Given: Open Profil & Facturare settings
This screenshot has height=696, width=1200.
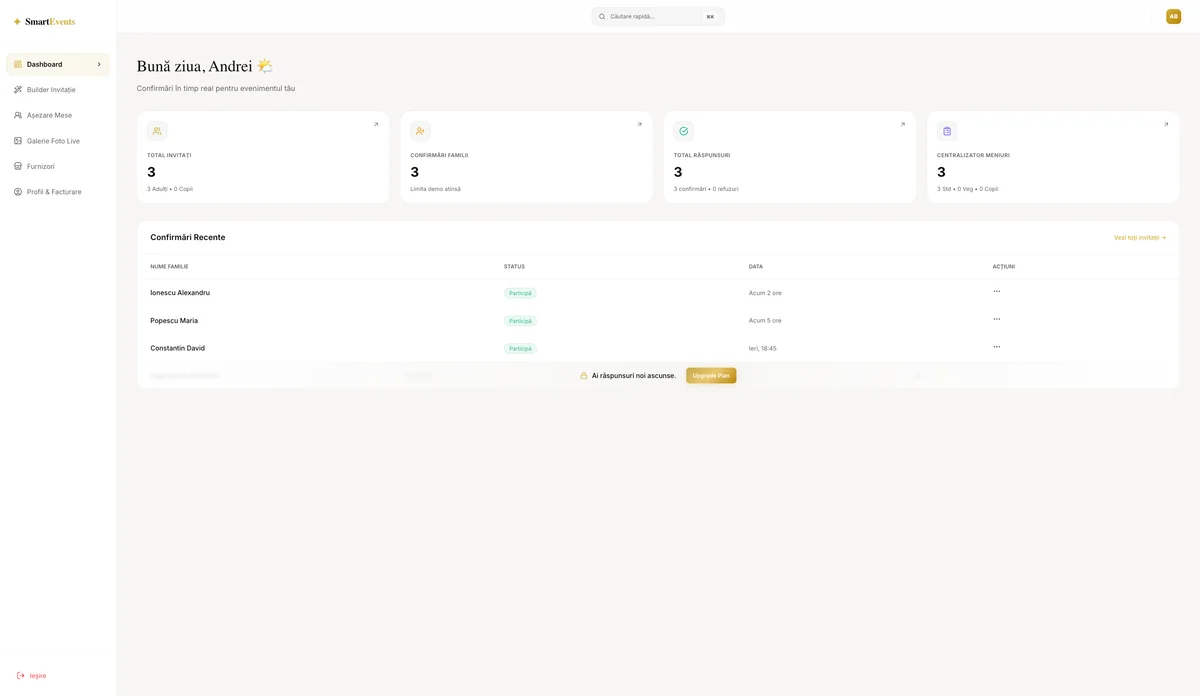Looking at the screenshot, I should click(x=58, y=192).
